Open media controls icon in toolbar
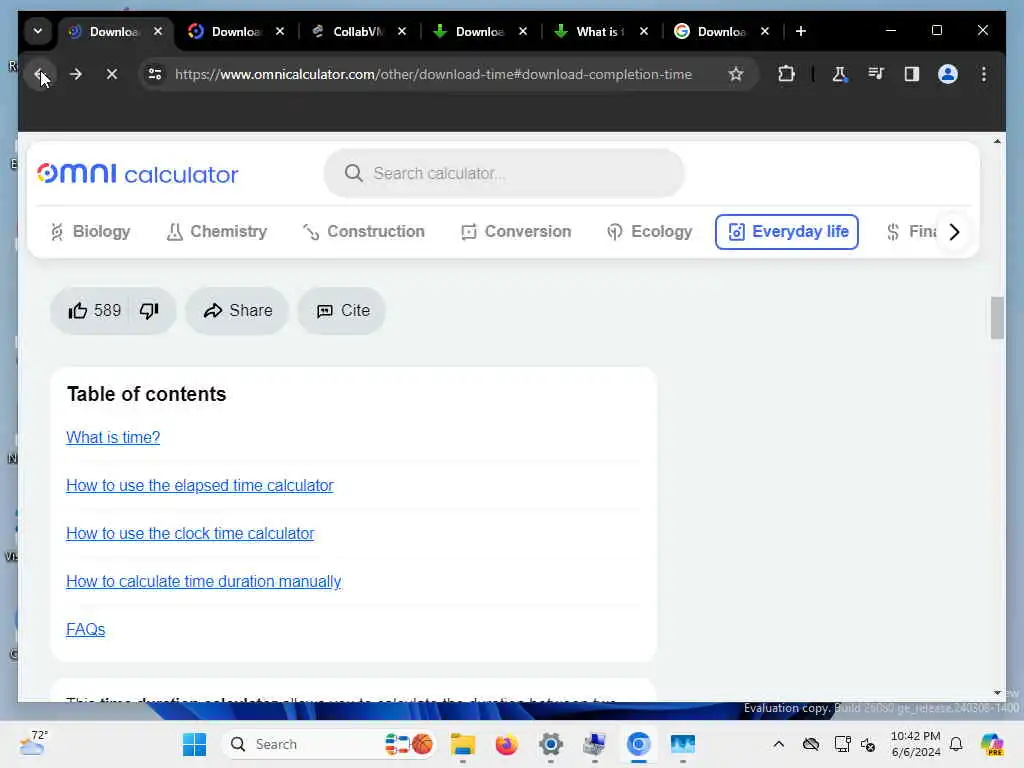This screenshot has width=1024, height=768. 876,74
